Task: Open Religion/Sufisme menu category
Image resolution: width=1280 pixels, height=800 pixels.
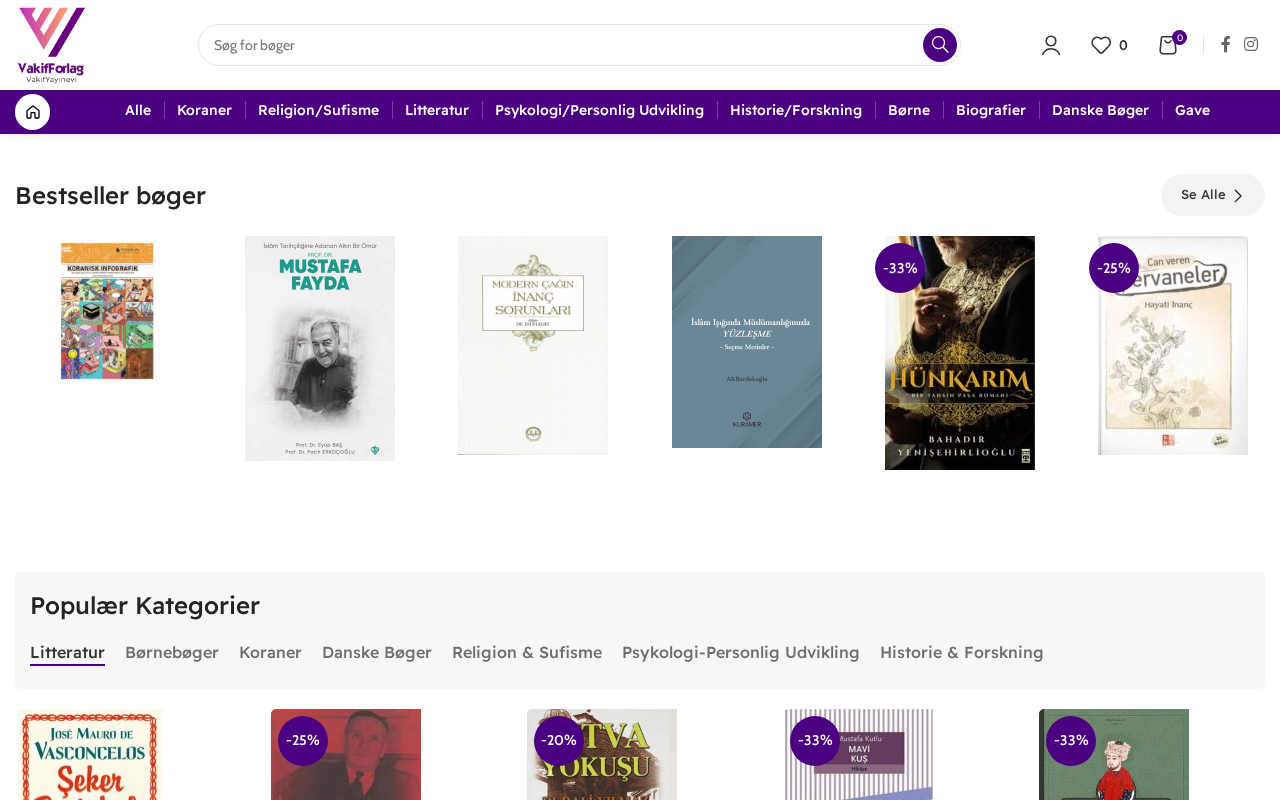Action: pos(318,110)
